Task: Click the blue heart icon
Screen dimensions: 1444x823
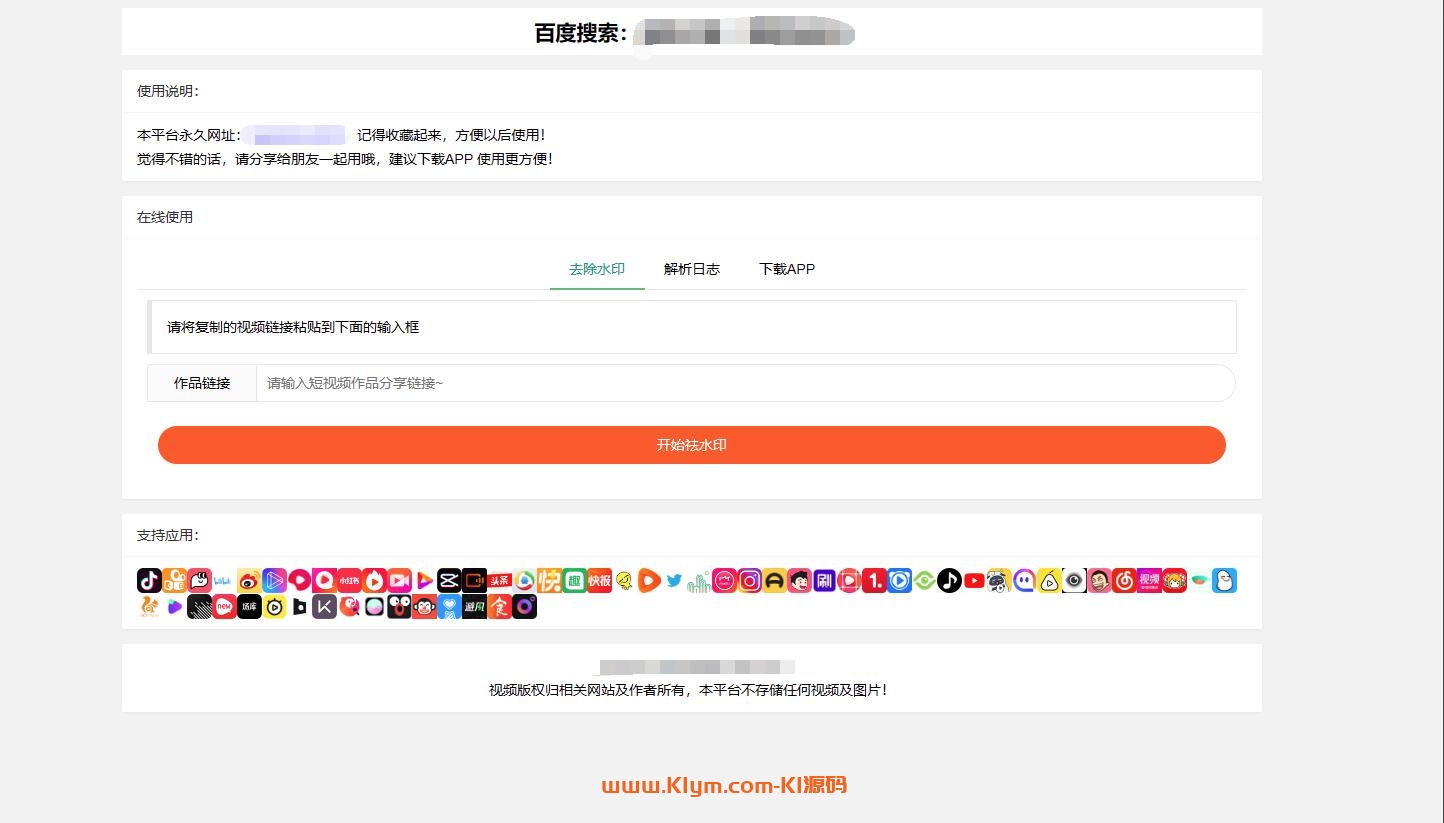Action: pos(449,606)
